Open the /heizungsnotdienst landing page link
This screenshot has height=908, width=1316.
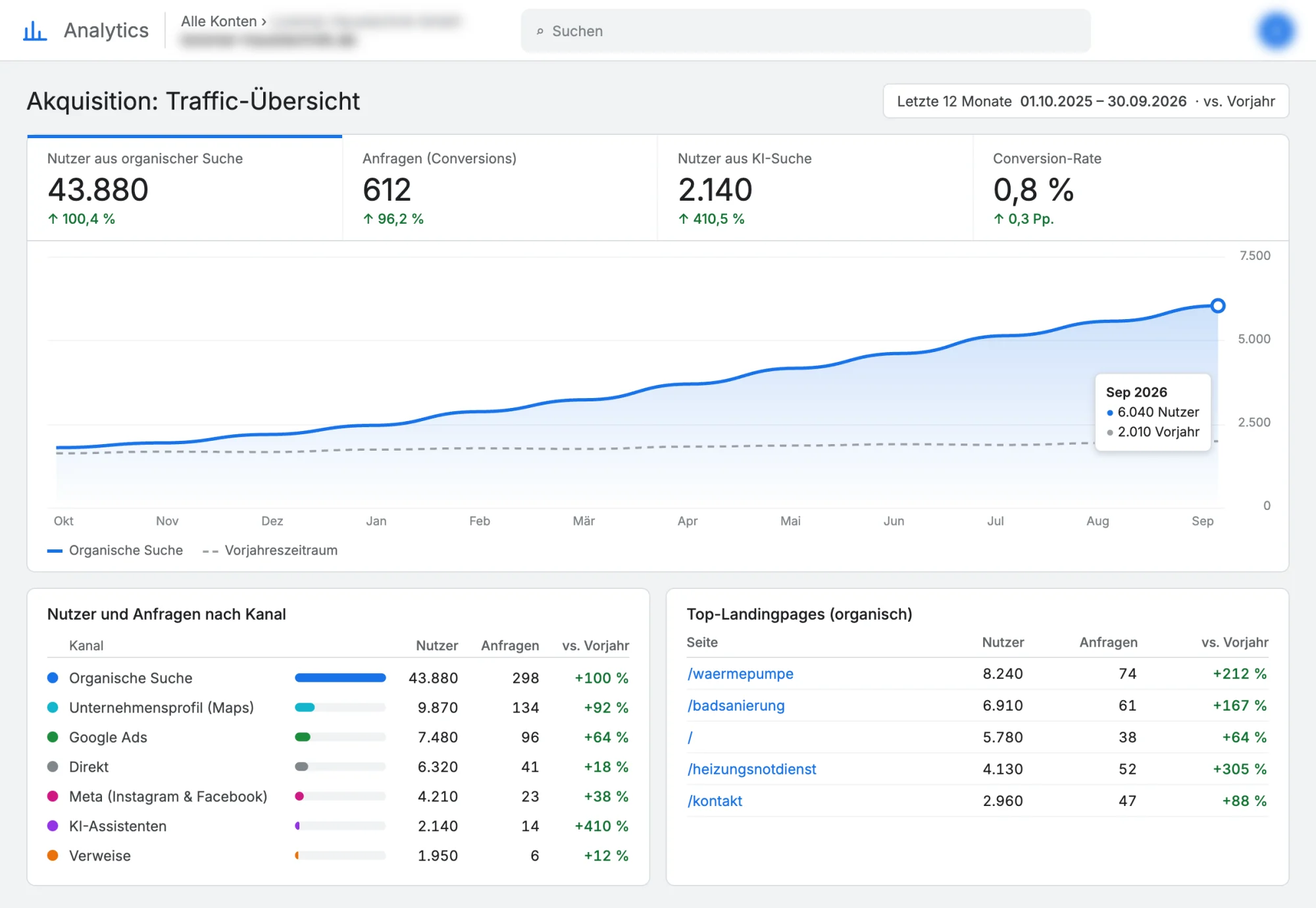pyautogui.click(x=751, y=769)
